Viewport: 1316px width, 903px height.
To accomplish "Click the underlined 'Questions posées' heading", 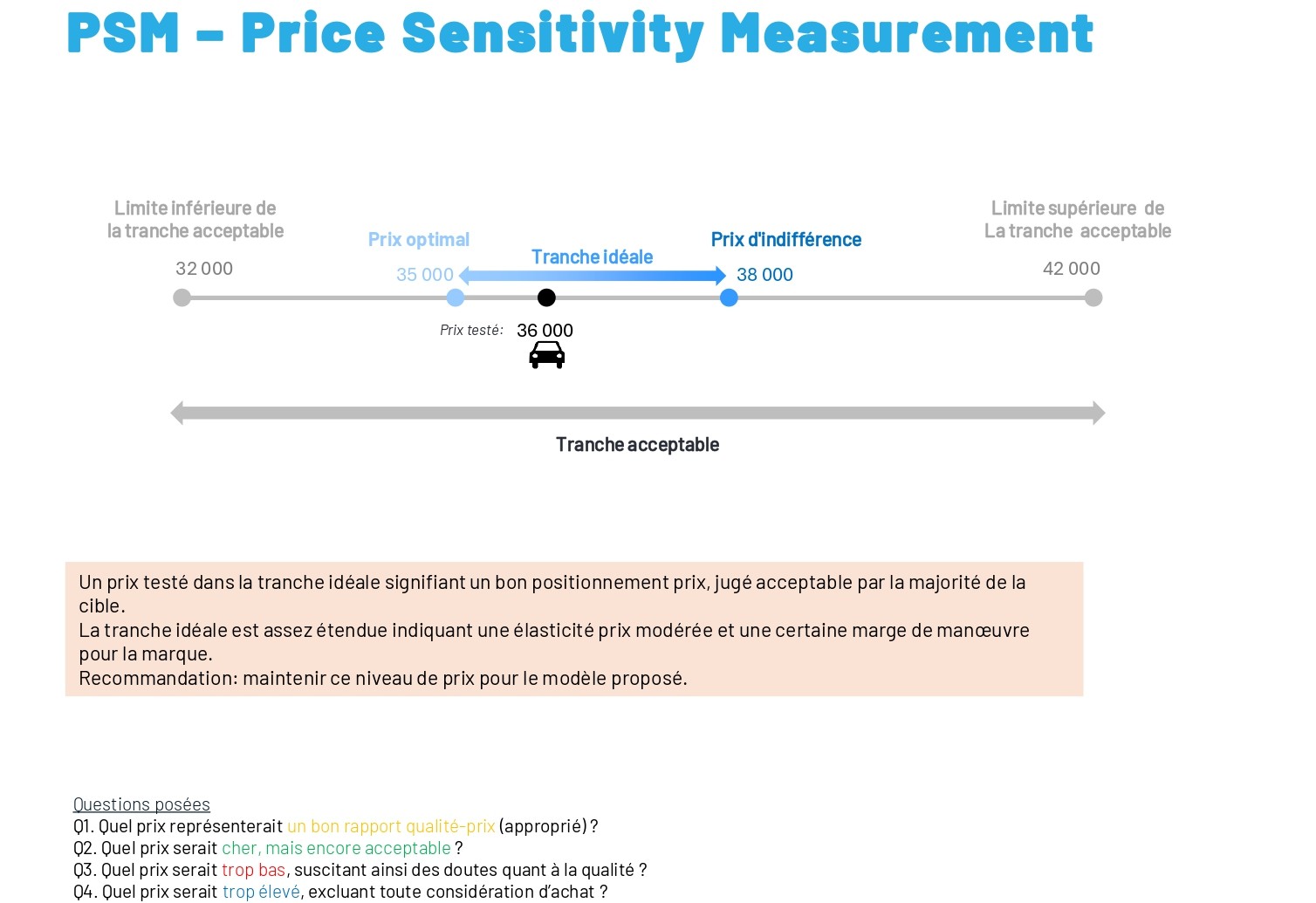I will pos(141,804).
